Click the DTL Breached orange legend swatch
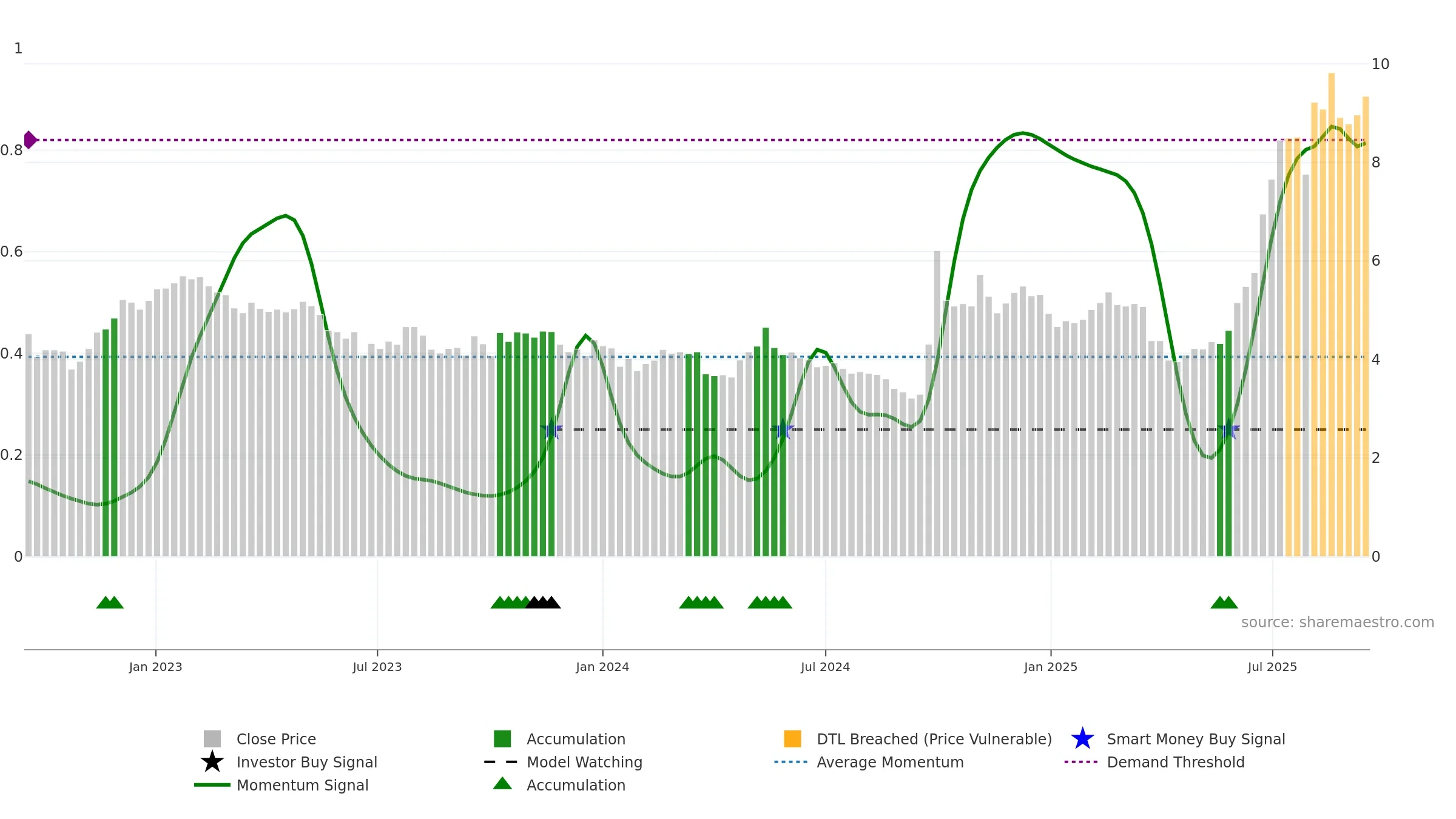The image size is (1456, 819). tap(792, 739)
